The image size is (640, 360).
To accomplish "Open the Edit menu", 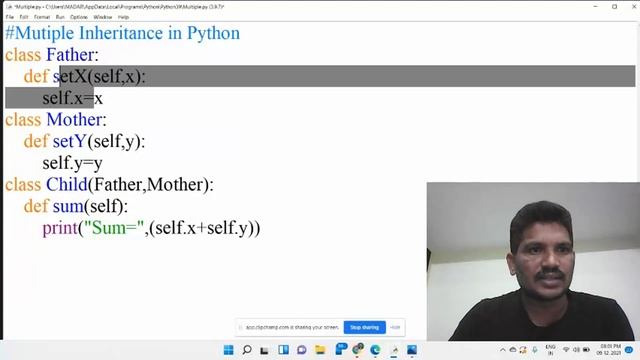I will [24, 17].
